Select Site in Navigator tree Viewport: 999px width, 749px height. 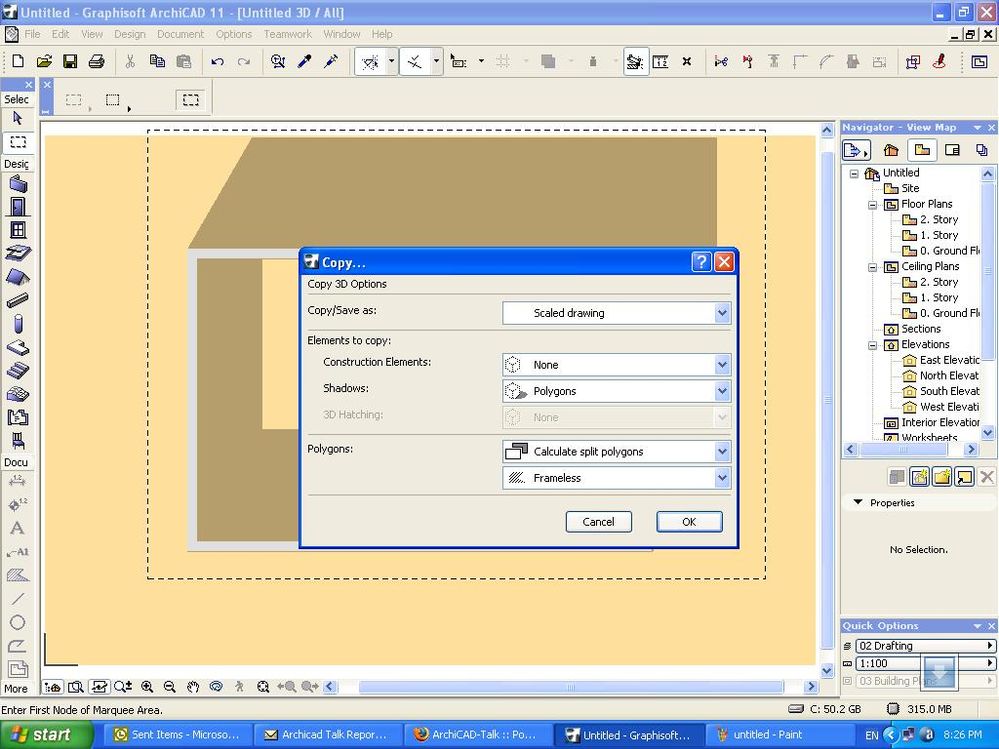(902, 189)
